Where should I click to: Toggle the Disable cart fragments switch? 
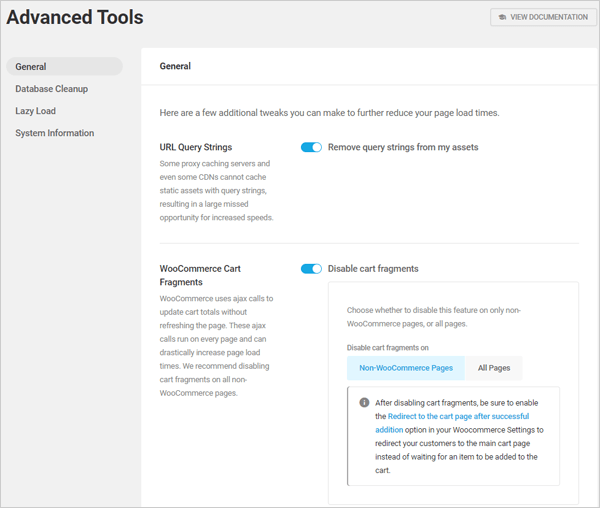(x=311, y=269)
